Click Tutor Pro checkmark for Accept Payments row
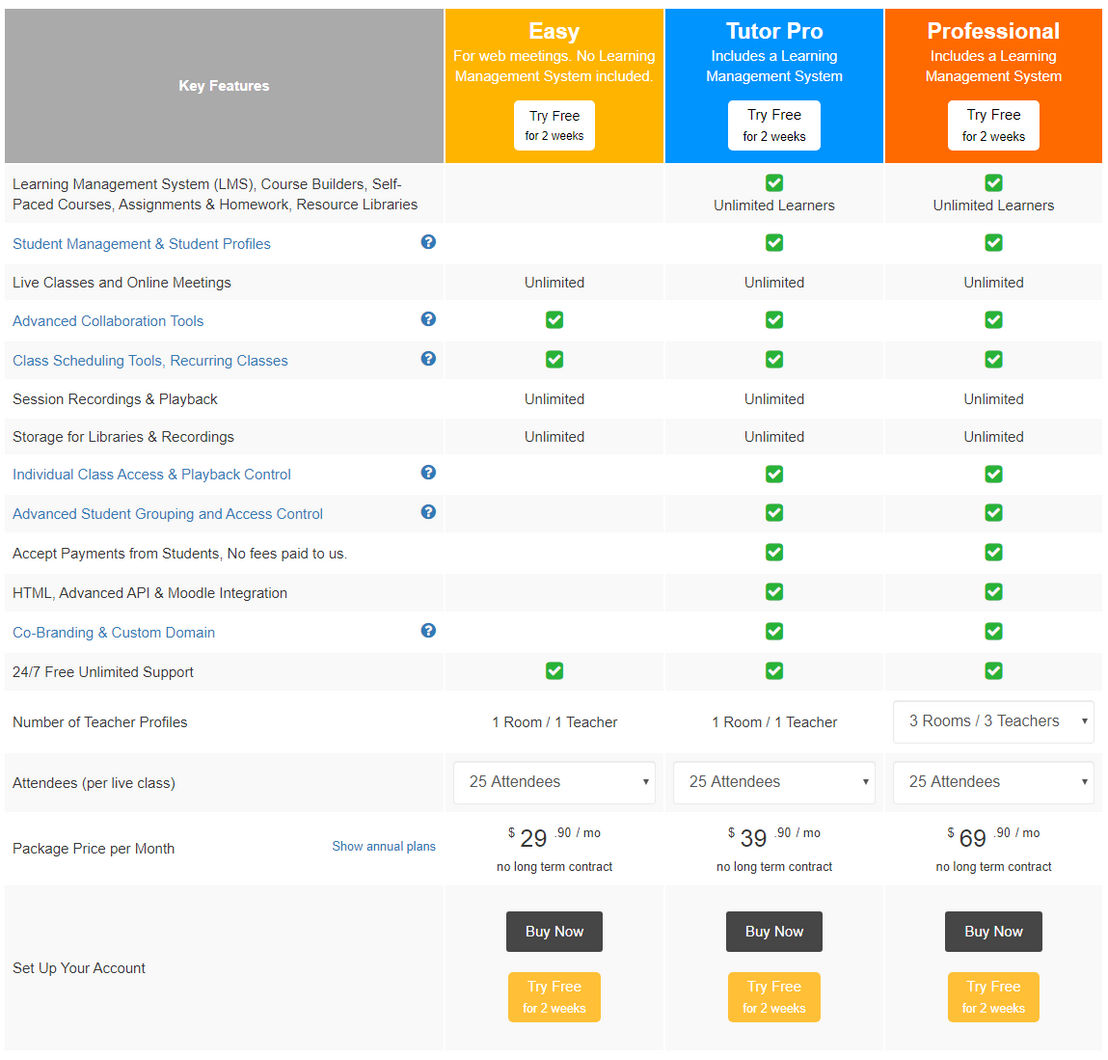This screenshot has height=1060, width=1108. coord(774,553)
